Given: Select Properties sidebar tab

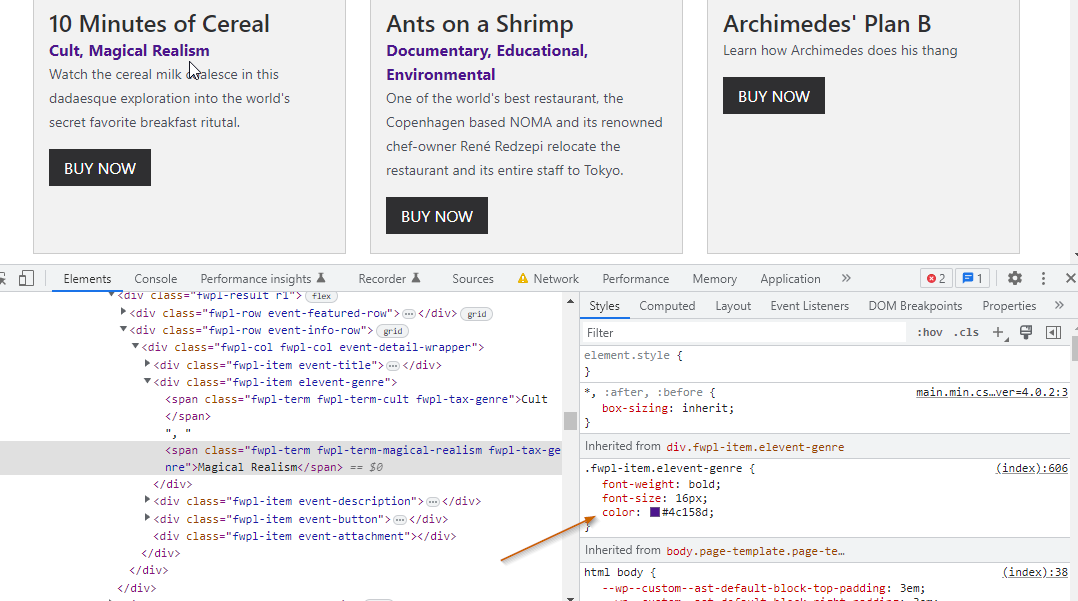Looking at the screenshot, I should (1009, 306).
